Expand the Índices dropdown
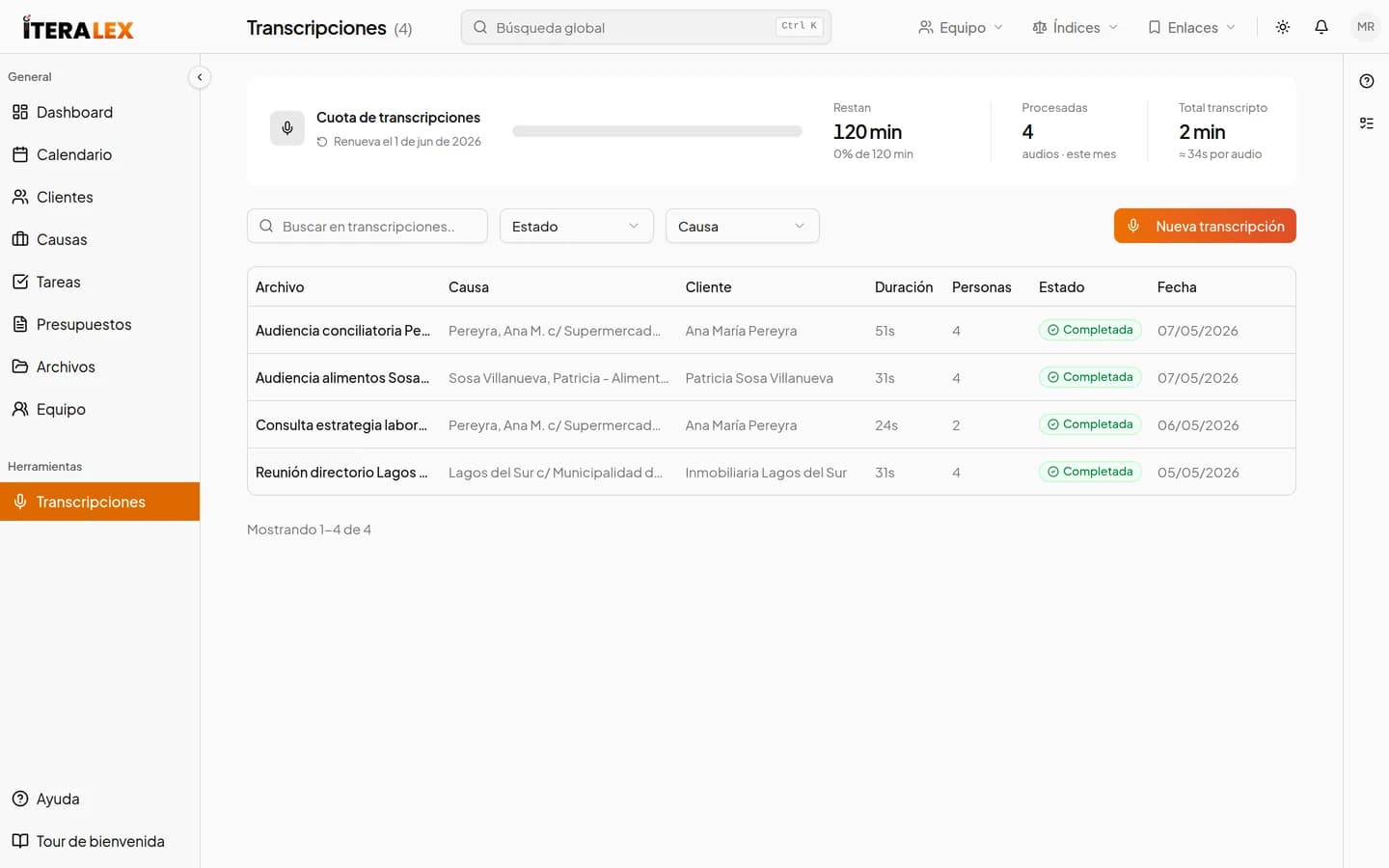The image size is (1389, 868). pos(1076,27)
